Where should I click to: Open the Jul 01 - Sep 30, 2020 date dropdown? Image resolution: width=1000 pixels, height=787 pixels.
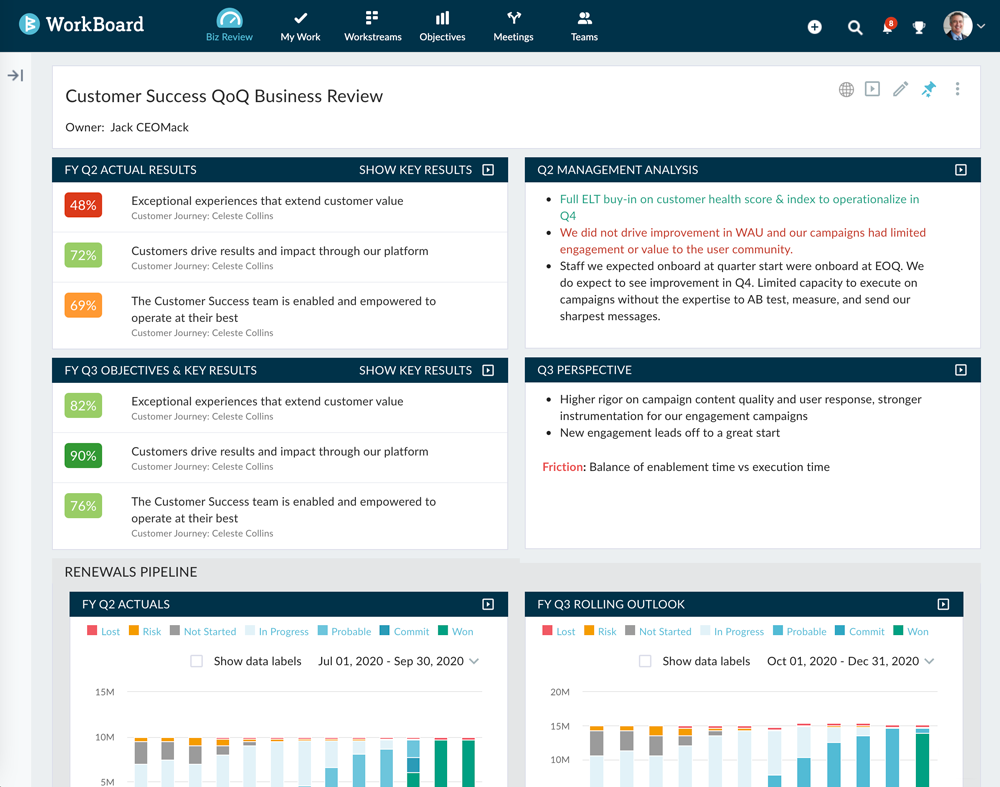click(398, 661)
